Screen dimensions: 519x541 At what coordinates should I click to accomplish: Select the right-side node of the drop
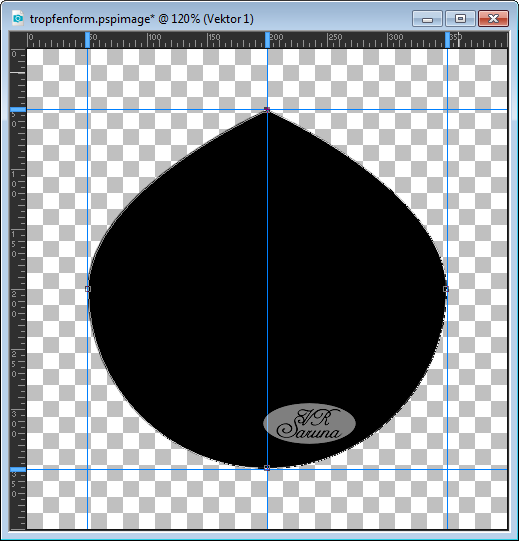coord(446,289)
